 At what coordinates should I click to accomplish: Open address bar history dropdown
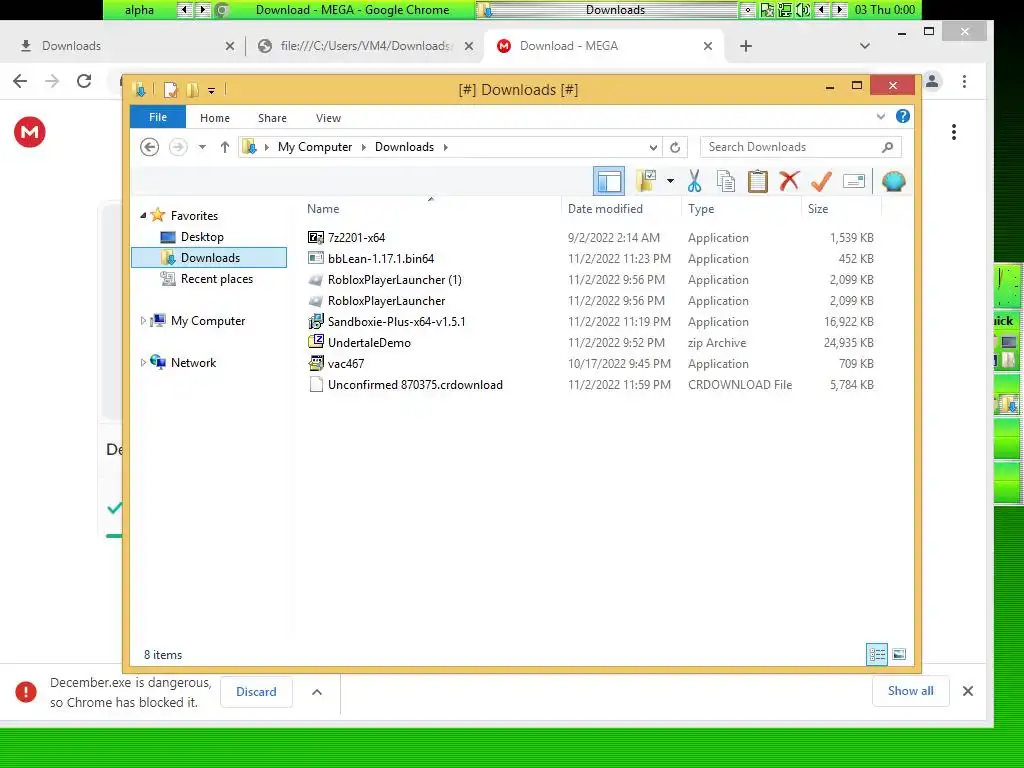click(652, 147)
